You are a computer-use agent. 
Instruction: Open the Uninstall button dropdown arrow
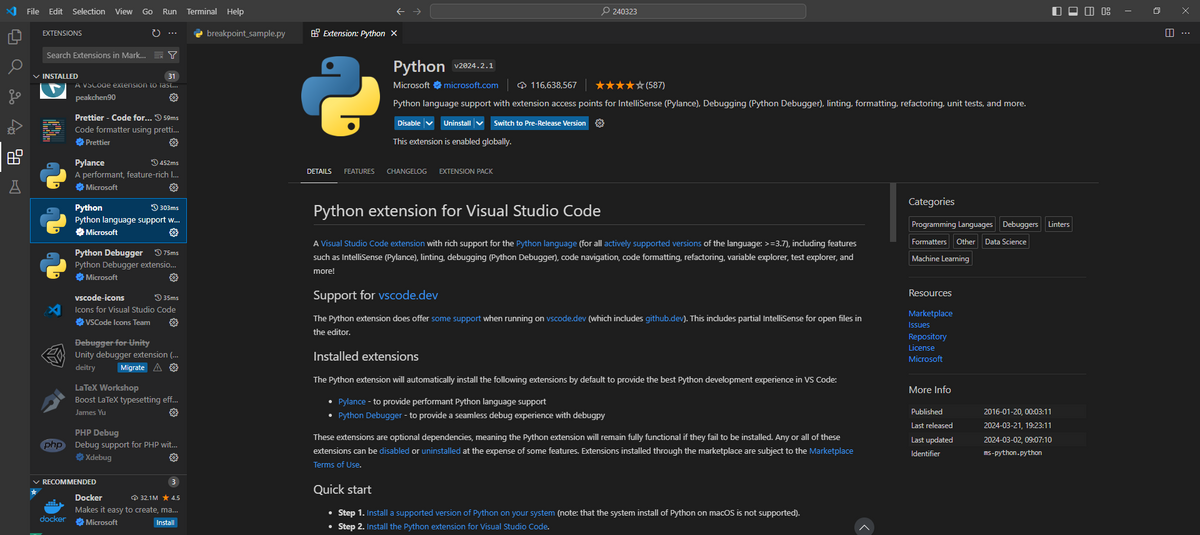[479, 123]
